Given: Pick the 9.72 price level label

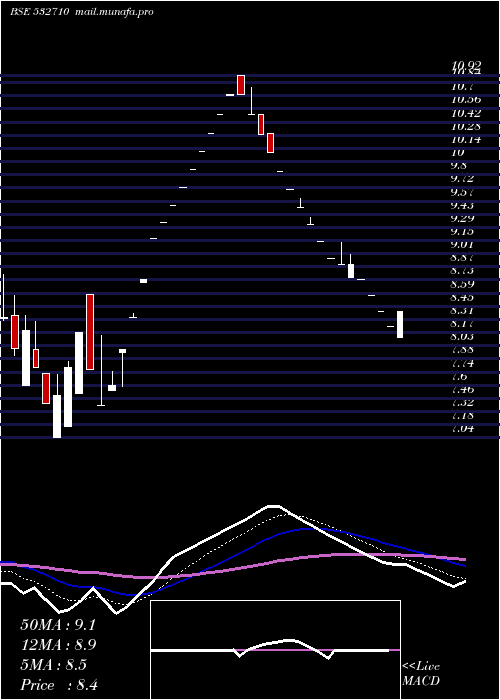Looking at the screenshot, I should 463,179.
